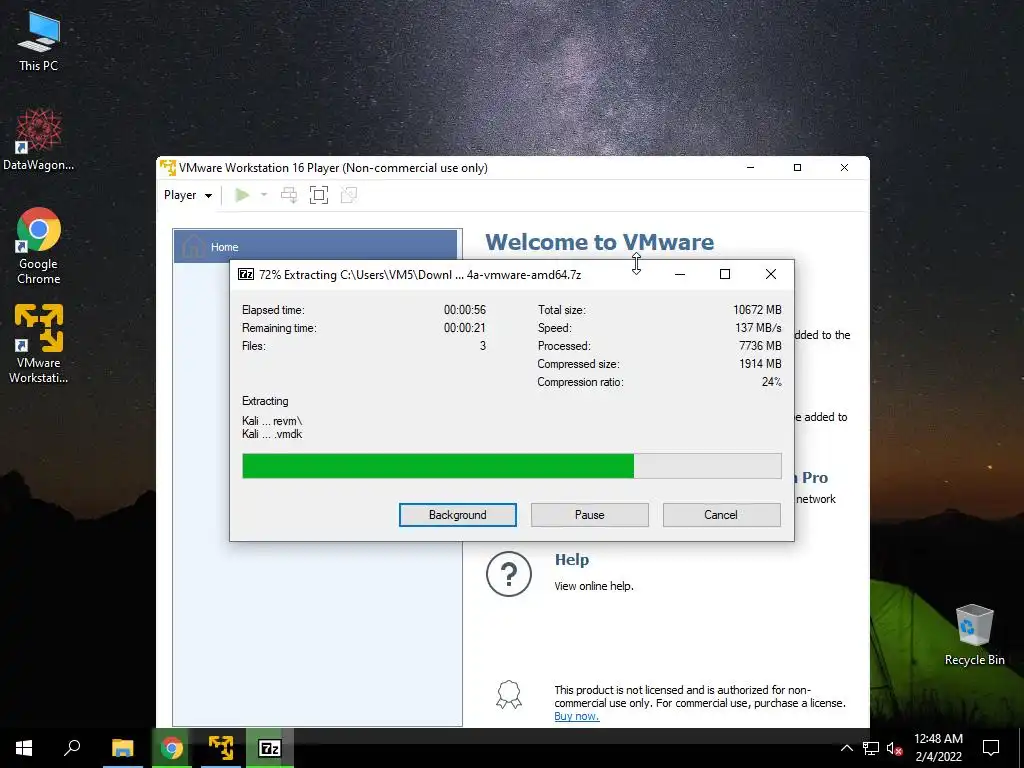The height and width of the screenshot is (768, 1024).
Task: Maximize the 7-Zip extracting dialog
Action: [x=725, y=274]
